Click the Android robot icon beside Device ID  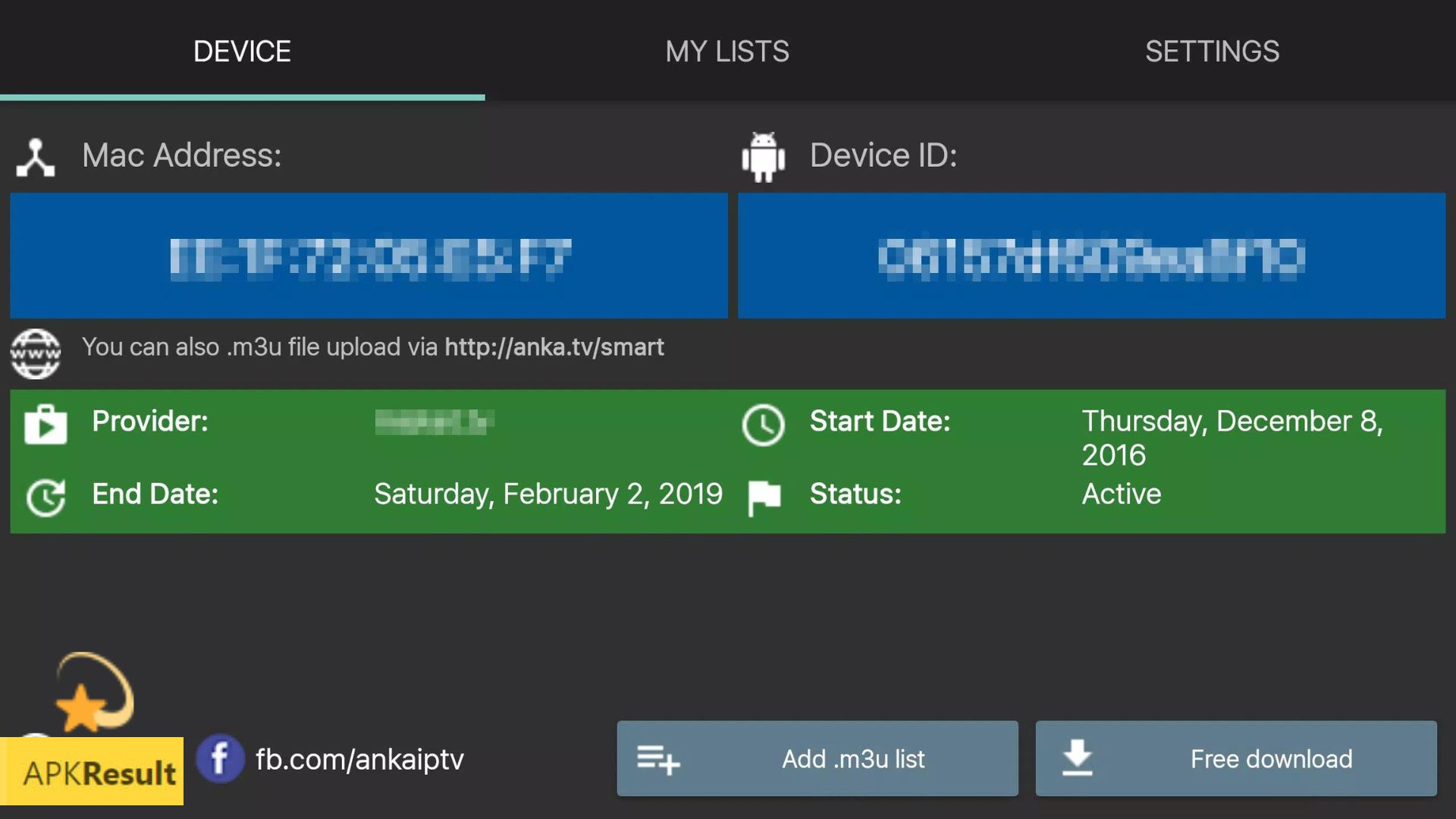[763, 157]
